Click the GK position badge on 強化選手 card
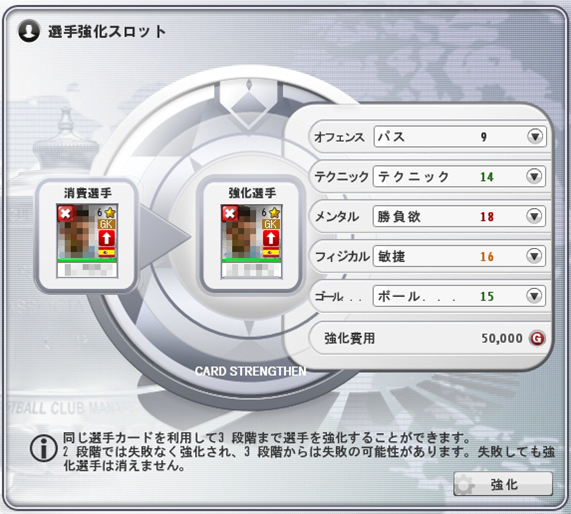The width and height of the screenshot is (571, 514). click(271, 224)
